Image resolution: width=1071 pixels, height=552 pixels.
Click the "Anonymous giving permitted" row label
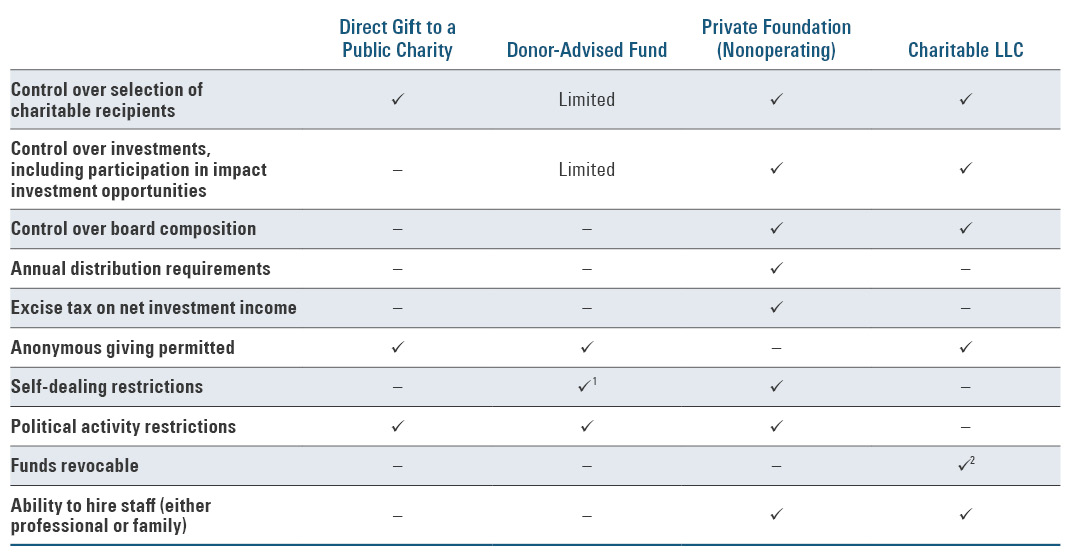pyautogui.click(x=123, y=348)
